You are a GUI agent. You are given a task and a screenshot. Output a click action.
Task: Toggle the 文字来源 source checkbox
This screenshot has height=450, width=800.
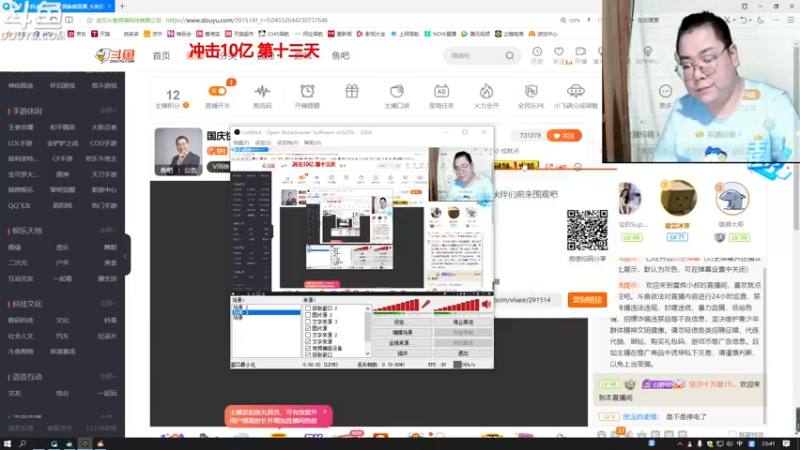(x=308, y=342)
